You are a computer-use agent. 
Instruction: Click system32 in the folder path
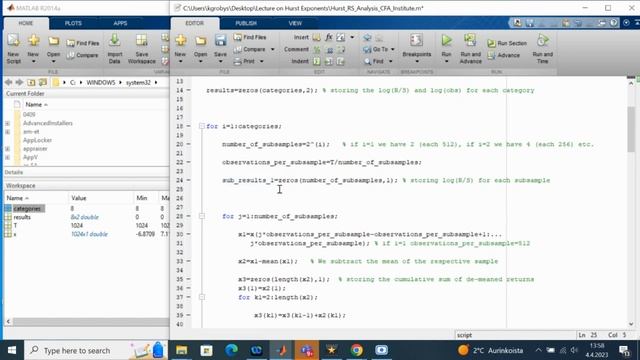138,82
